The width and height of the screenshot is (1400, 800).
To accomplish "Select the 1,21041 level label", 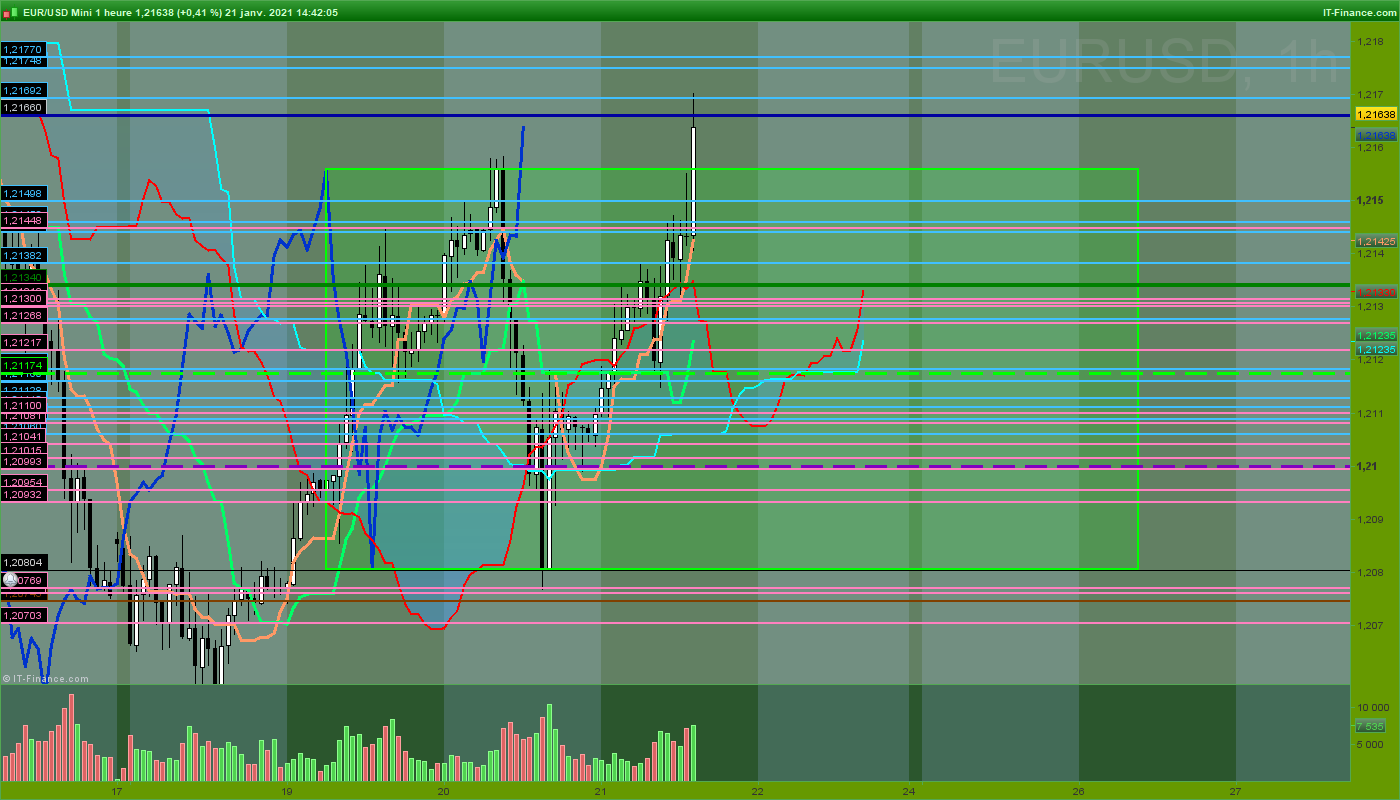I will 23,436.
